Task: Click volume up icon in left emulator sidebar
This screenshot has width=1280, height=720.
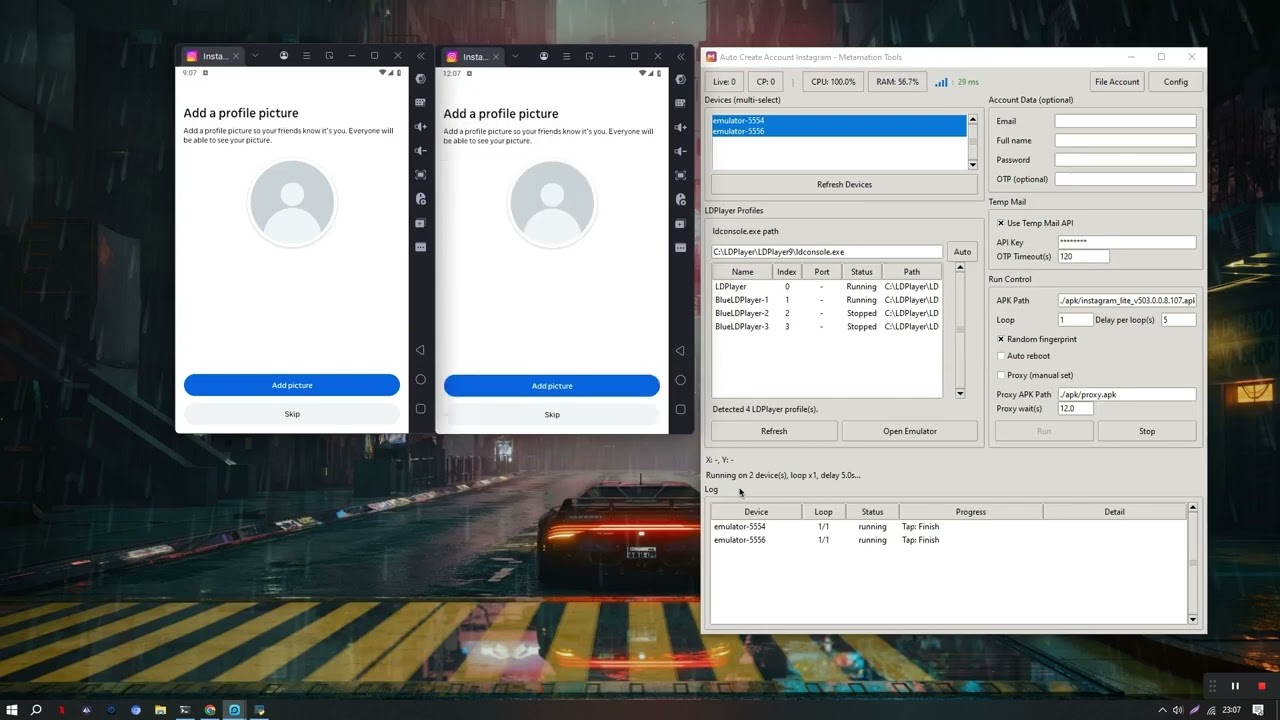Action: [420, 127]
